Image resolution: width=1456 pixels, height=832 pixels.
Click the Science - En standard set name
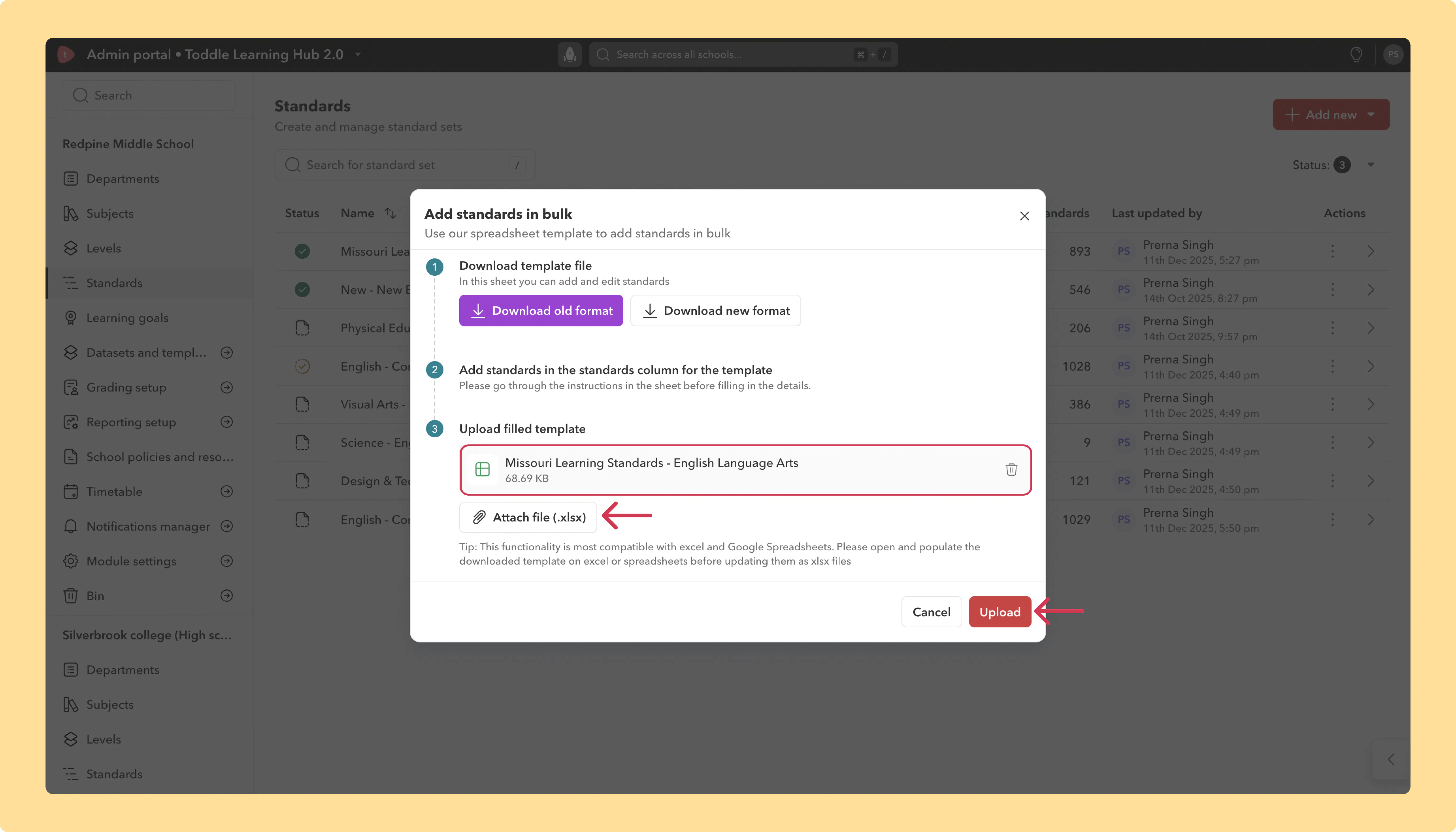(x=375, y=443)
